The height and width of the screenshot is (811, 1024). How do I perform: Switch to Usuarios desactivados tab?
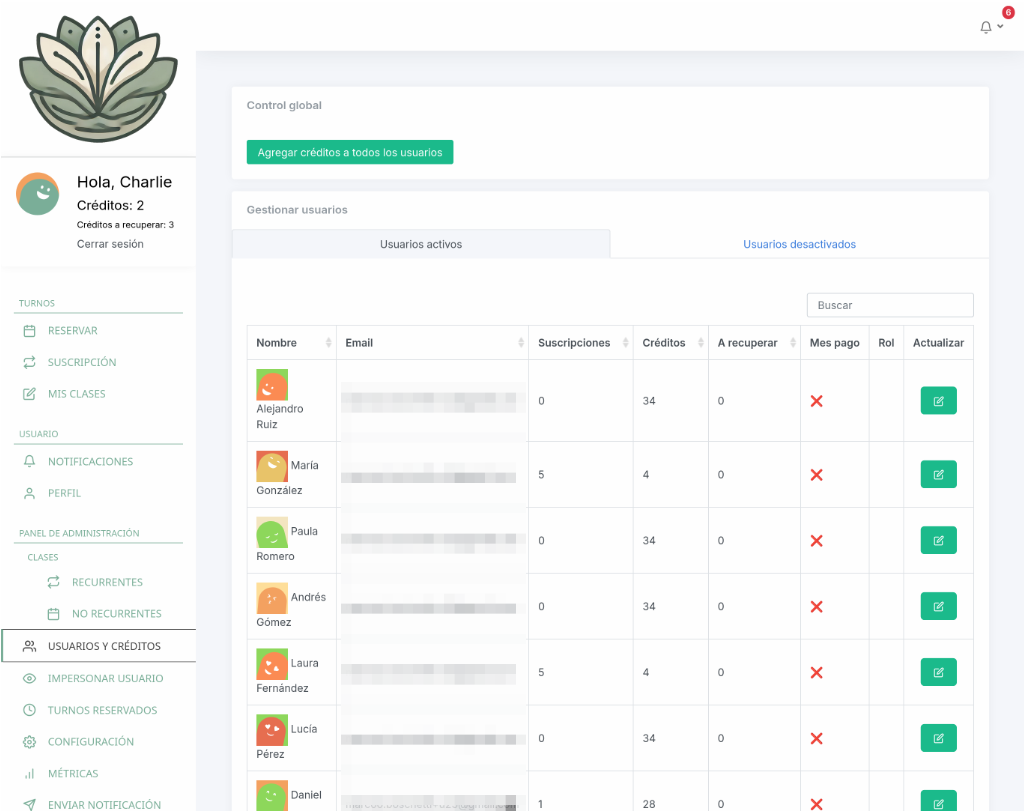[x=799, y=244]
